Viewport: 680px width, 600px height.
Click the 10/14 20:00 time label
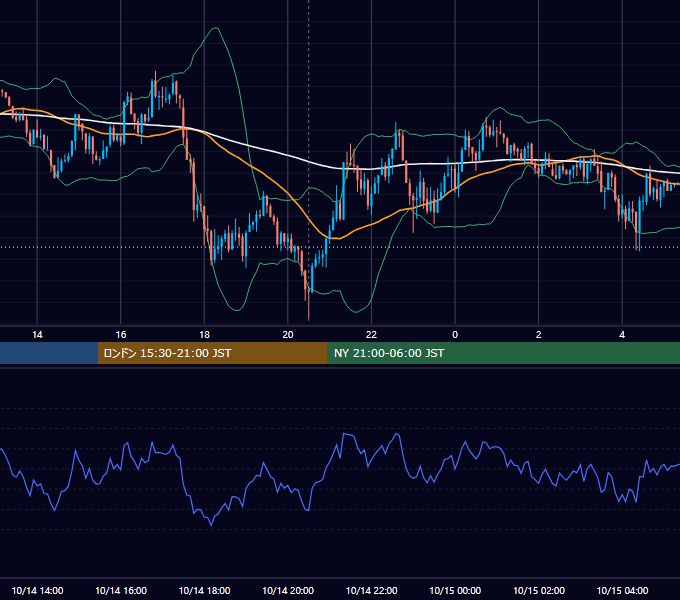pos(288,590)
